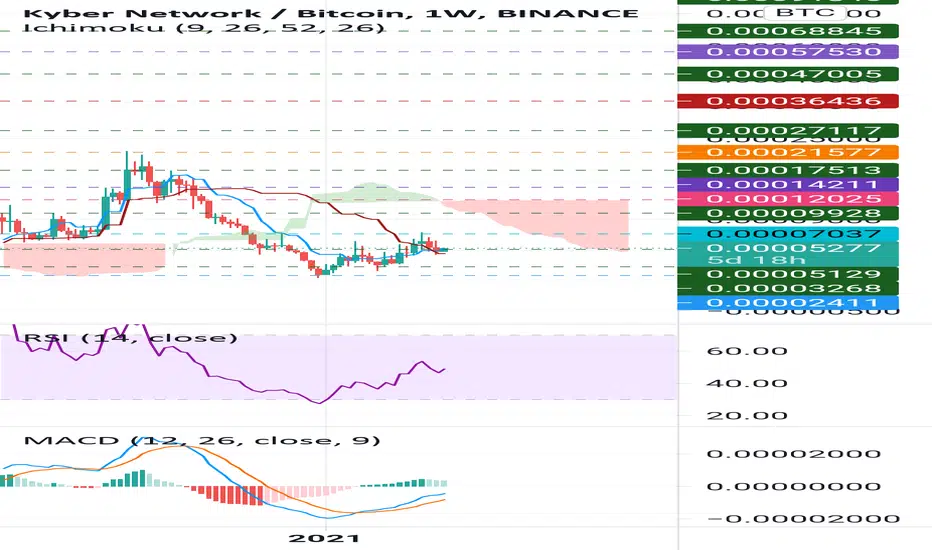Click the RSI 60.00 axis value
This screenshot has height=550, width=932.
tap(747, 351)
